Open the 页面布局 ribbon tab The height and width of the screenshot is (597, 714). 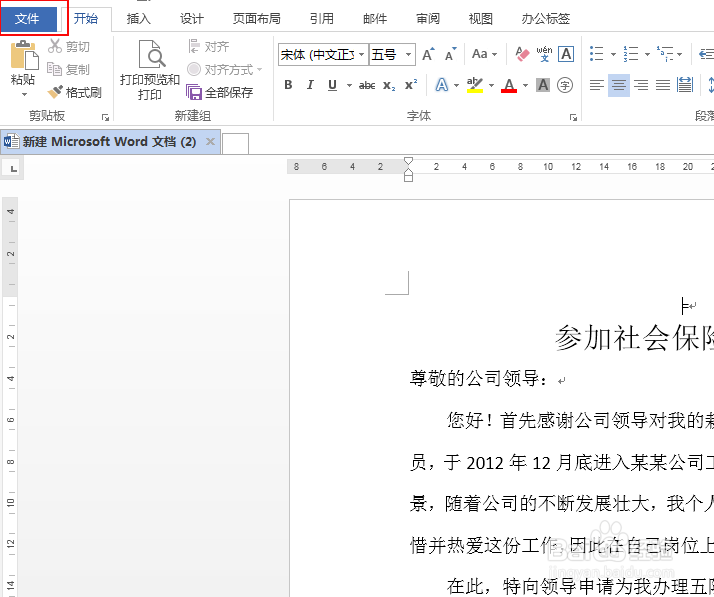pyautogui.click(x=256, y=19)
